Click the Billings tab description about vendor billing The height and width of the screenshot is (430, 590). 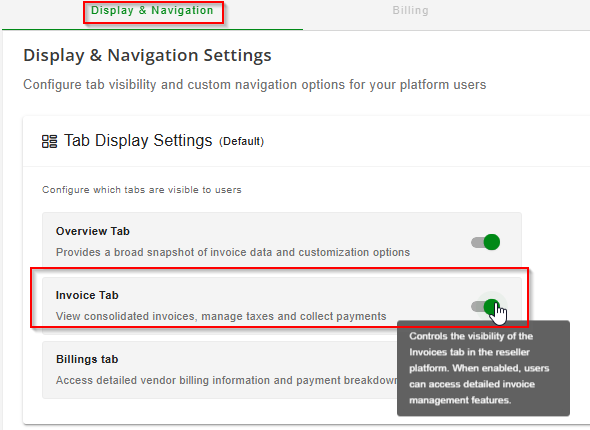coord(226,380)
